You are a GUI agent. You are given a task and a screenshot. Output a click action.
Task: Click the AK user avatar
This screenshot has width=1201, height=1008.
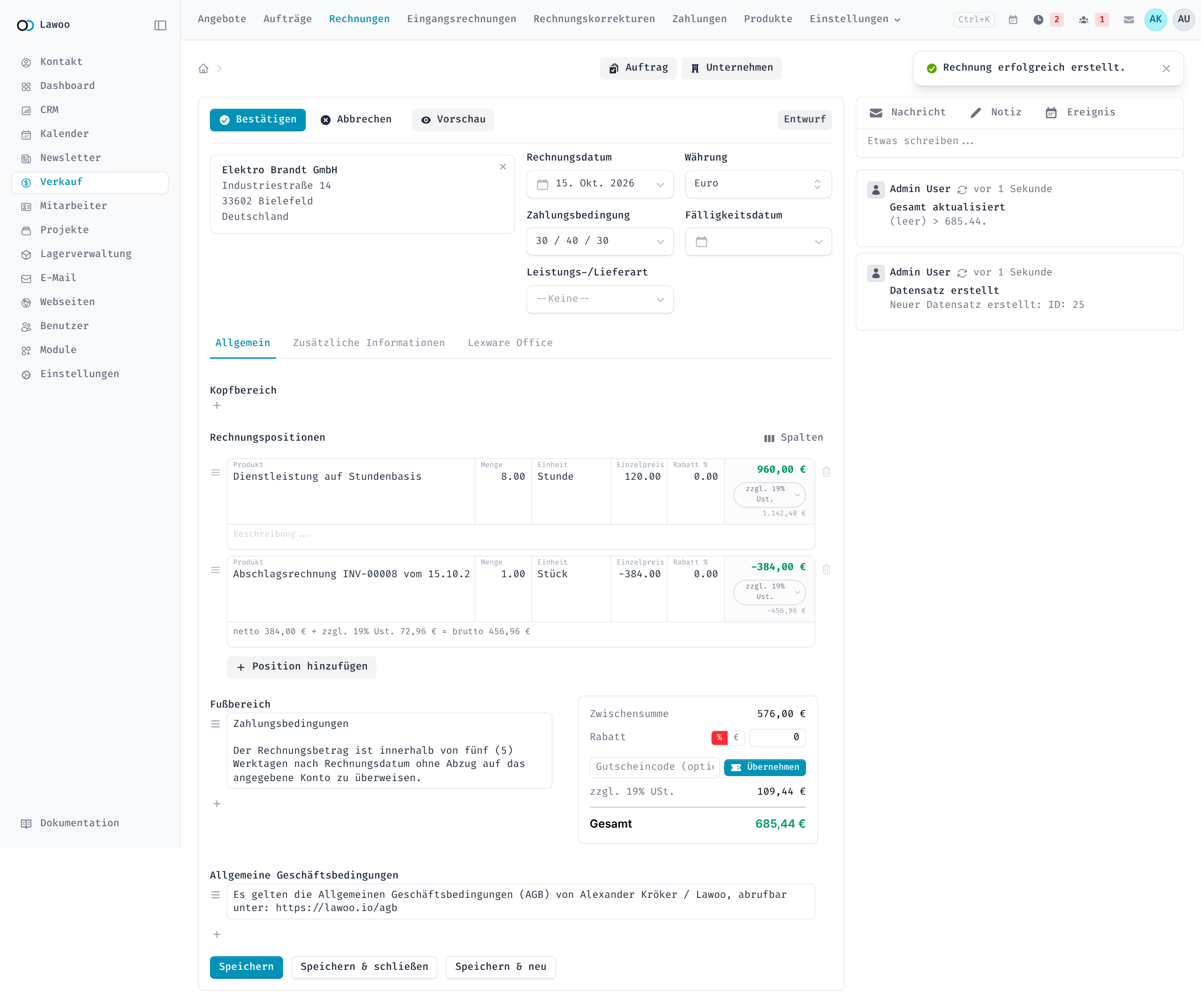(x=1156, y=19)
